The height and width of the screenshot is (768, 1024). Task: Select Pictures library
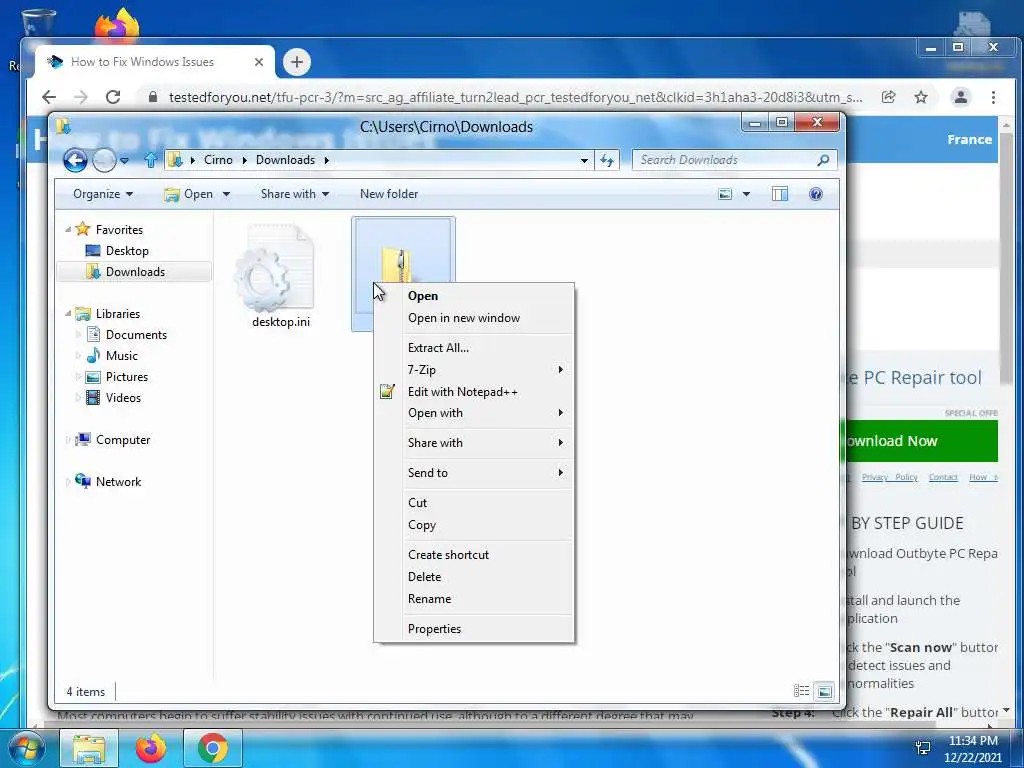(127, 377)
